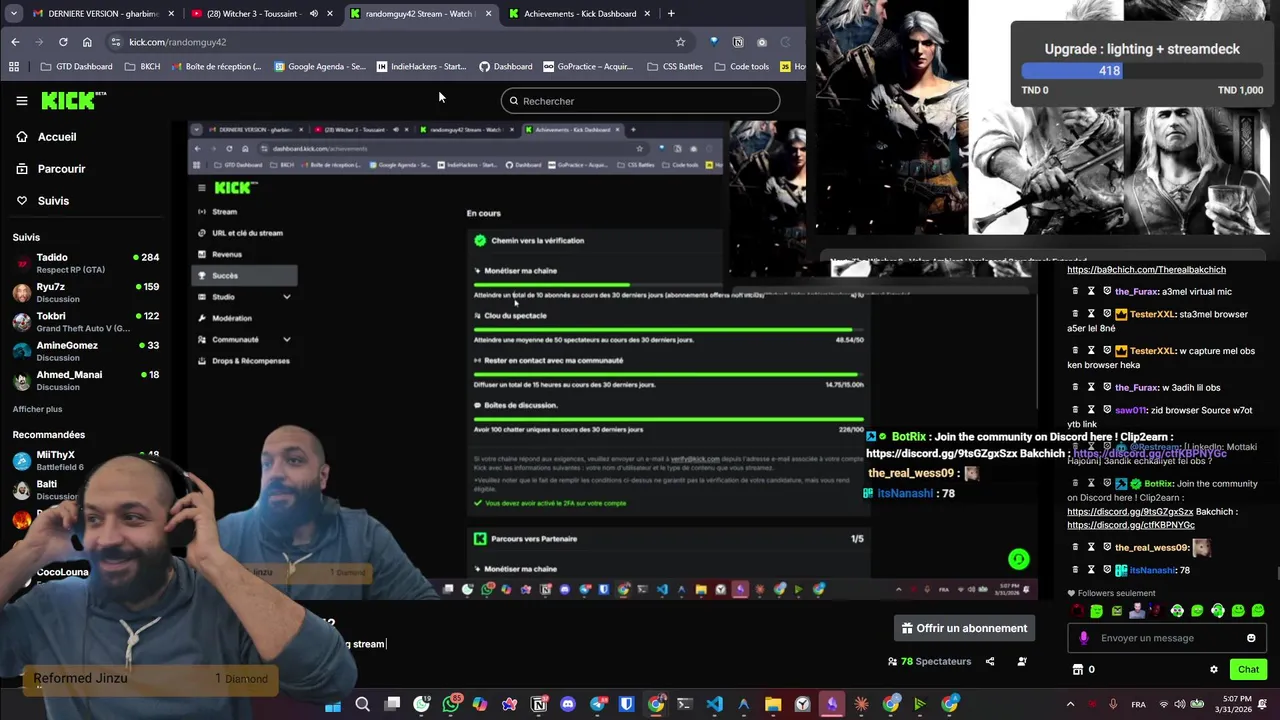The width and height of the screenshot is (1280, 720).
Task: Open the chat settings gear
Action: 1214,669
